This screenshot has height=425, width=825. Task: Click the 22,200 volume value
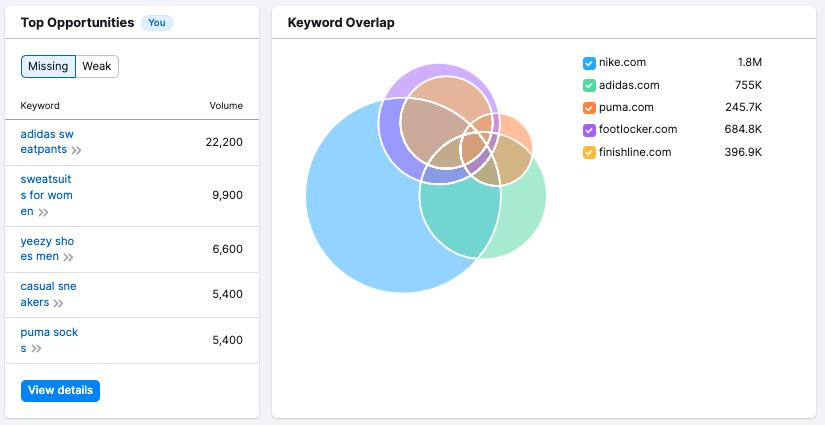point(224,142)
